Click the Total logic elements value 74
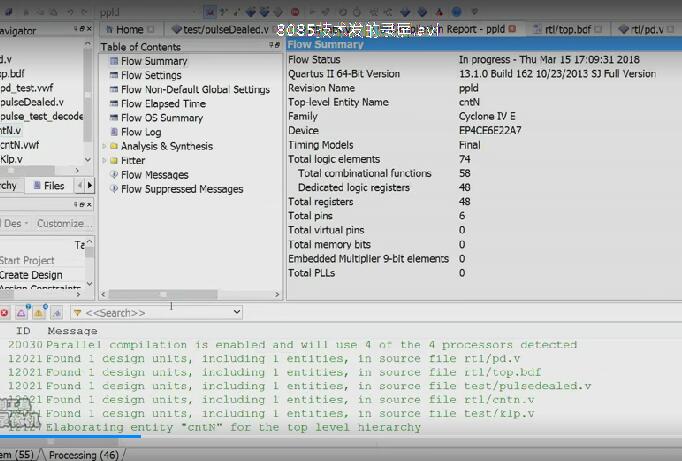The height and width of the screenshot is (461, 682). [x=465, y=159]
